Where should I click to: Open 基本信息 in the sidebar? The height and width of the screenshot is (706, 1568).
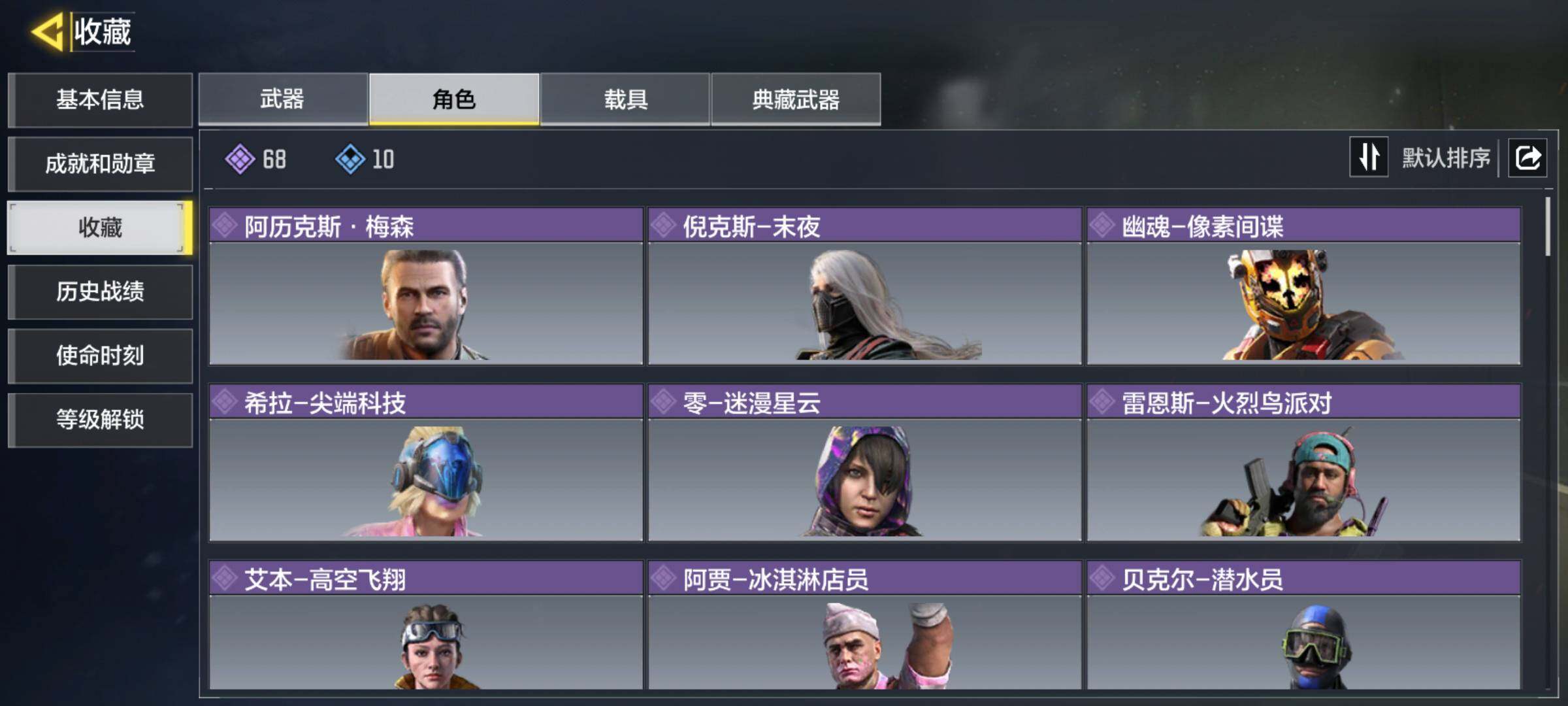click(x=100, y=99)
